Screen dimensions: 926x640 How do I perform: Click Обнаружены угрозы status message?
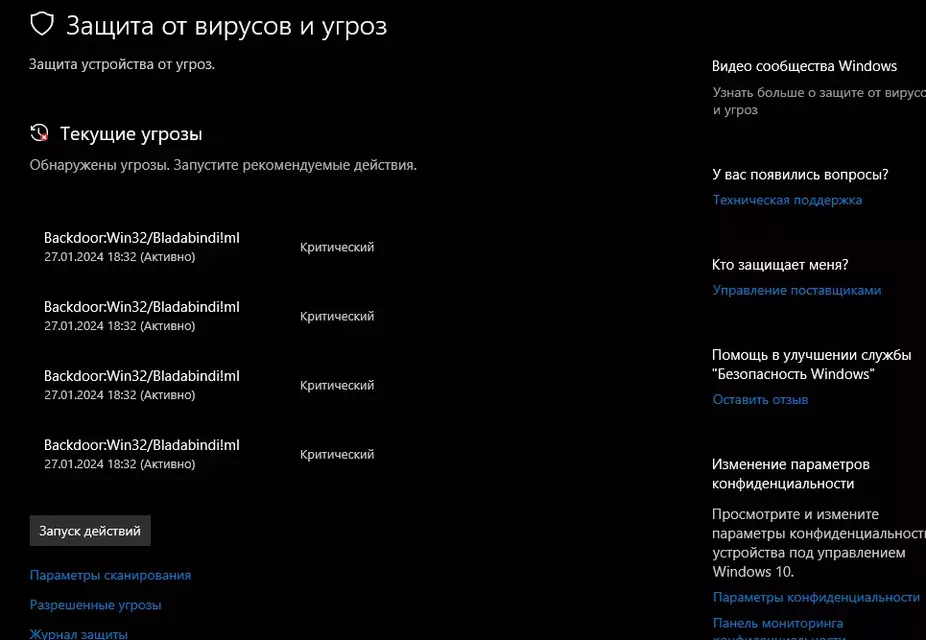[x=223, y=165]
